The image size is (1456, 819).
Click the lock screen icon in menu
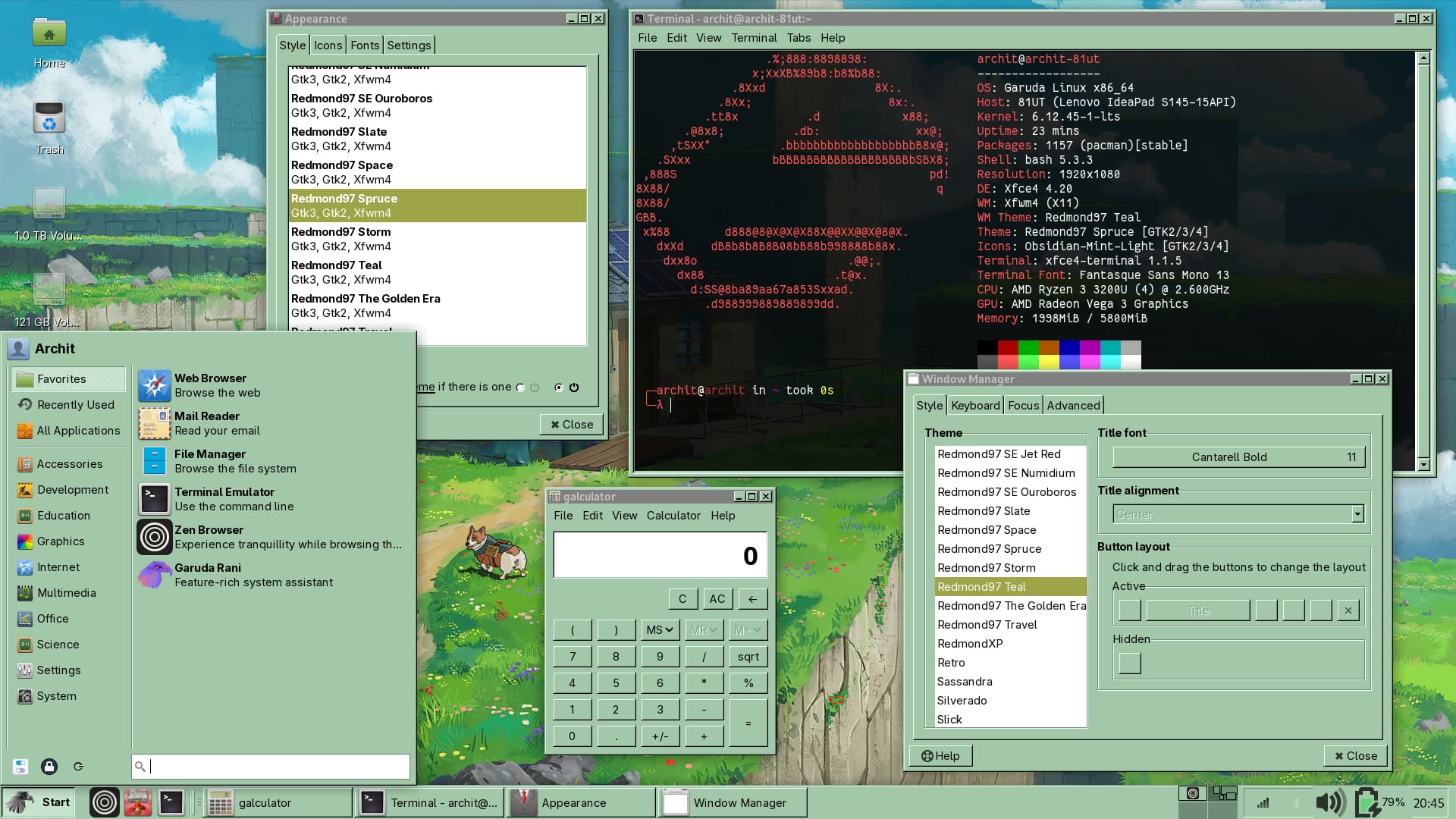point(49,767)
